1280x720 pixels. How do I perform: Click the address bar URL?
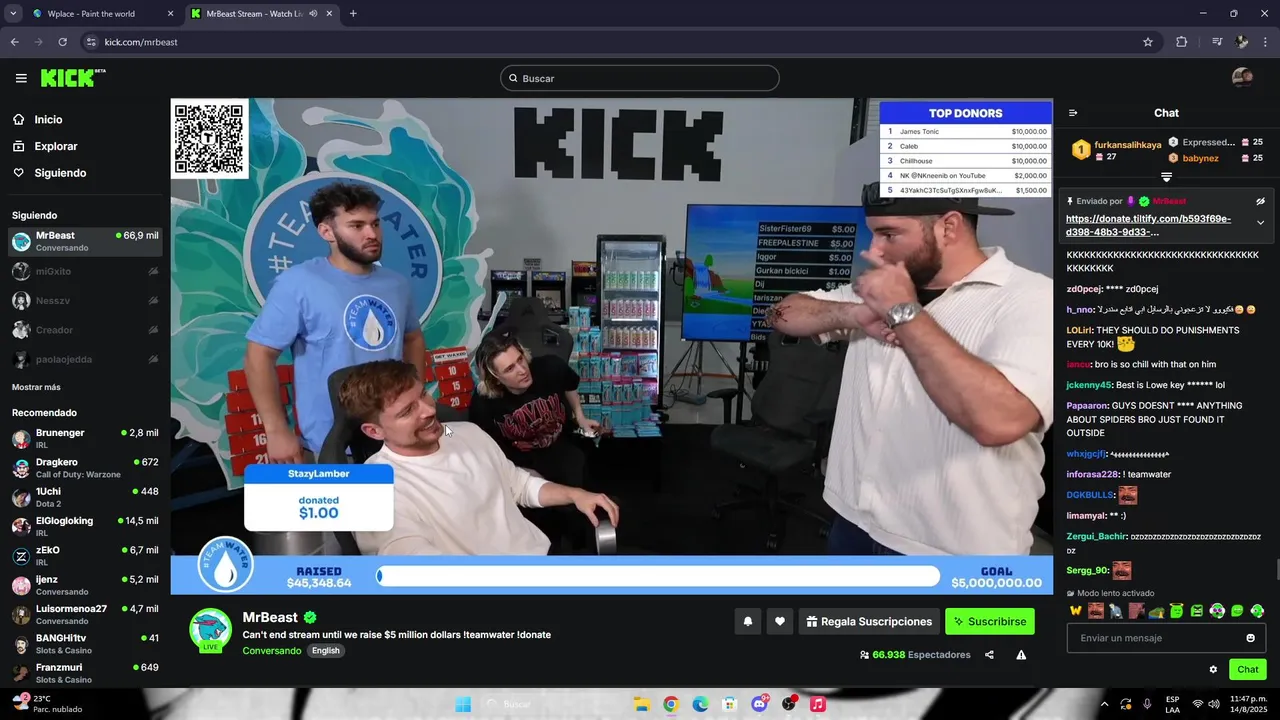141,42
